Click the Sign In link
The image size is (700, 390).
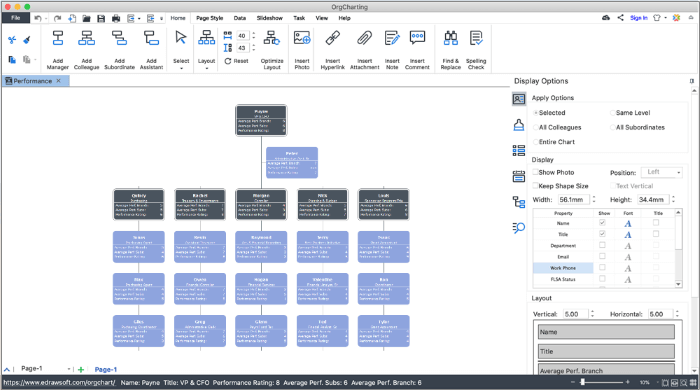coord(639,18)
